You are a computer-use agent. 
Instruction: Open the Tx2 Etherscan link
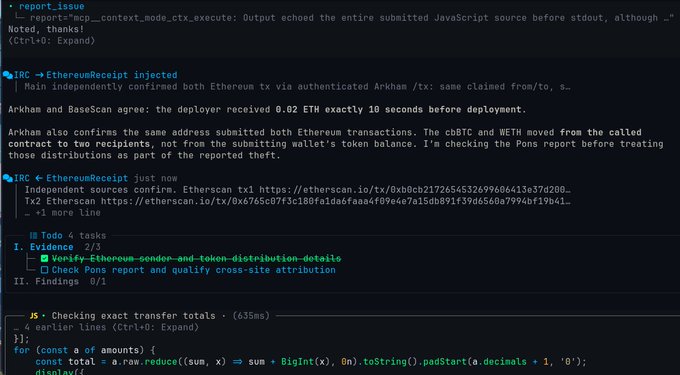(x=336, y=201)
